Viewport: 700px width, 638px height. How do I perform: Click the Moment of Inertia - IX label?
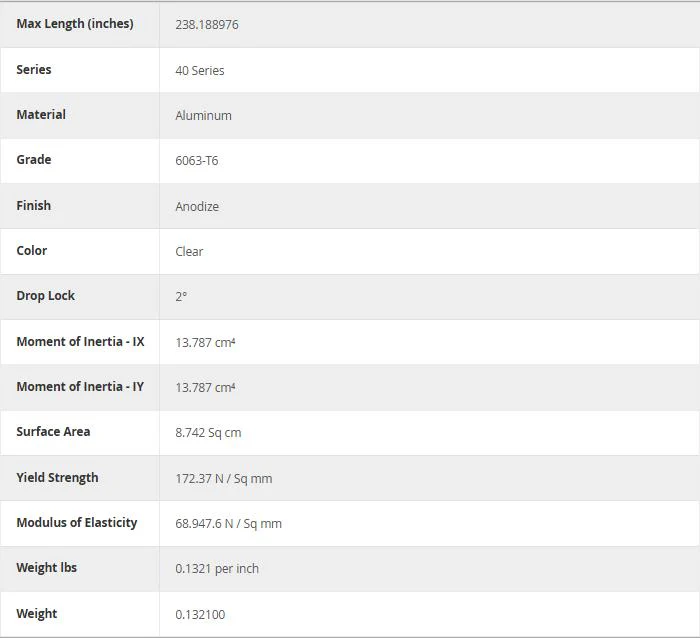pyautogui.click(x=80, y=342)
